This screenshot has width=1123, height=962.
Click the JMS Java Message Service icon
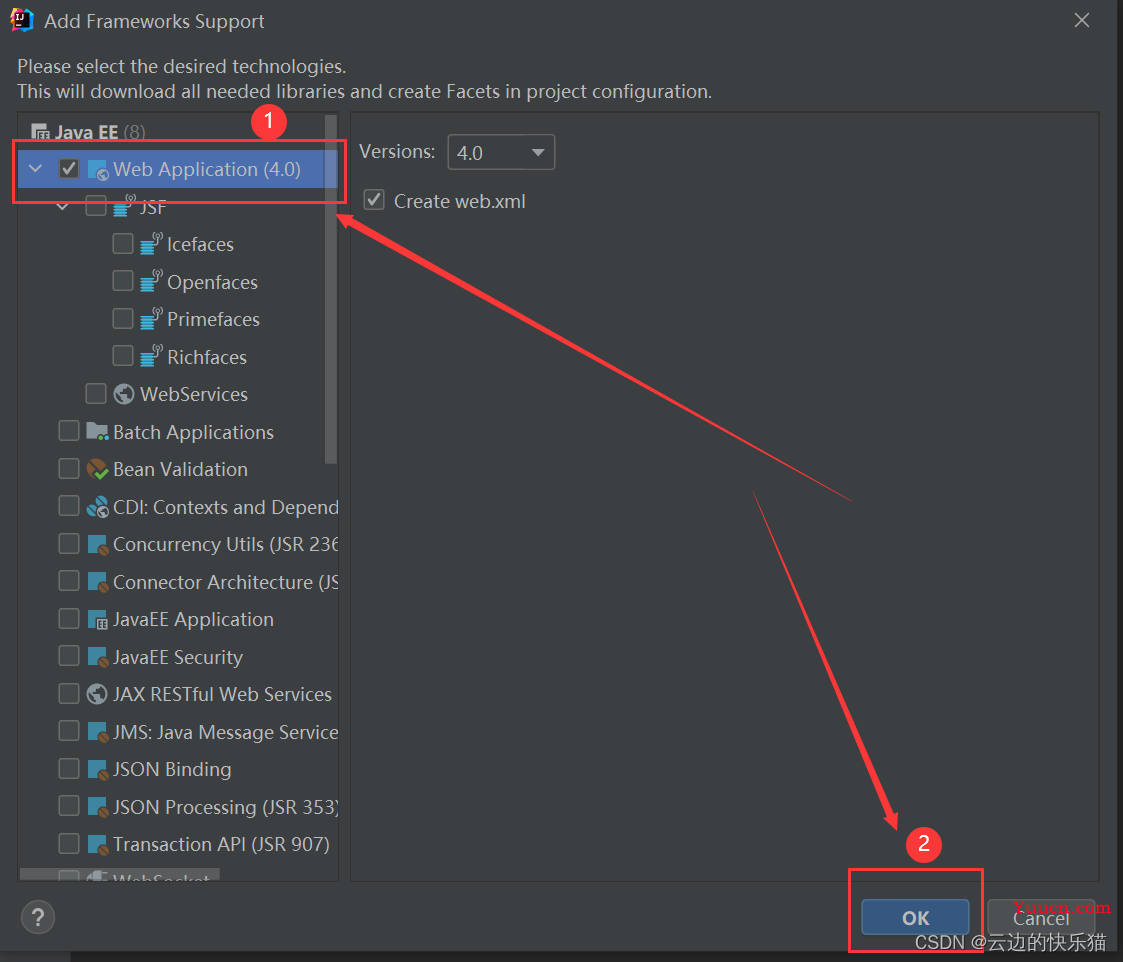coord(97,732)
